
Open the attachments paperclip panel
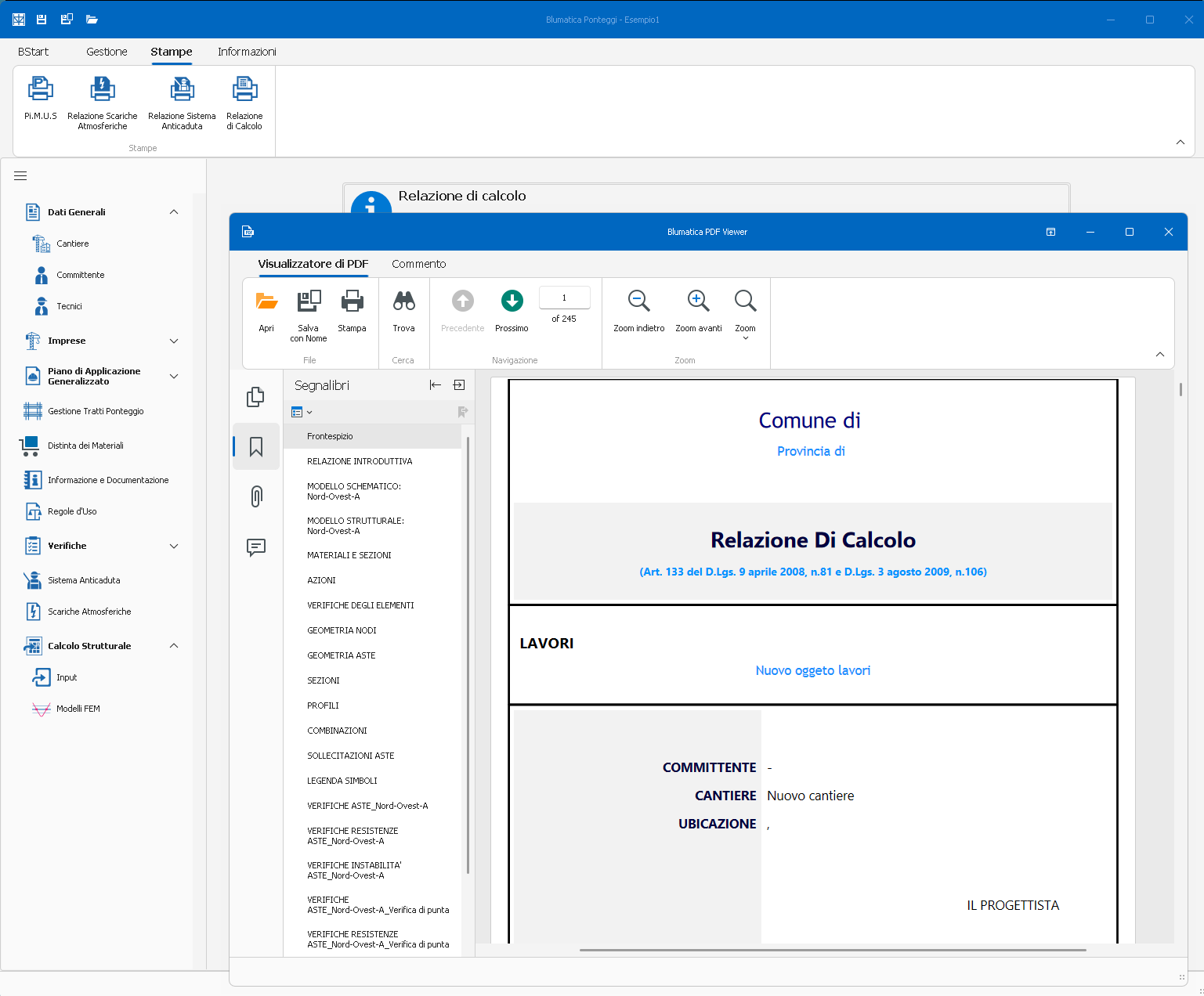256,496
